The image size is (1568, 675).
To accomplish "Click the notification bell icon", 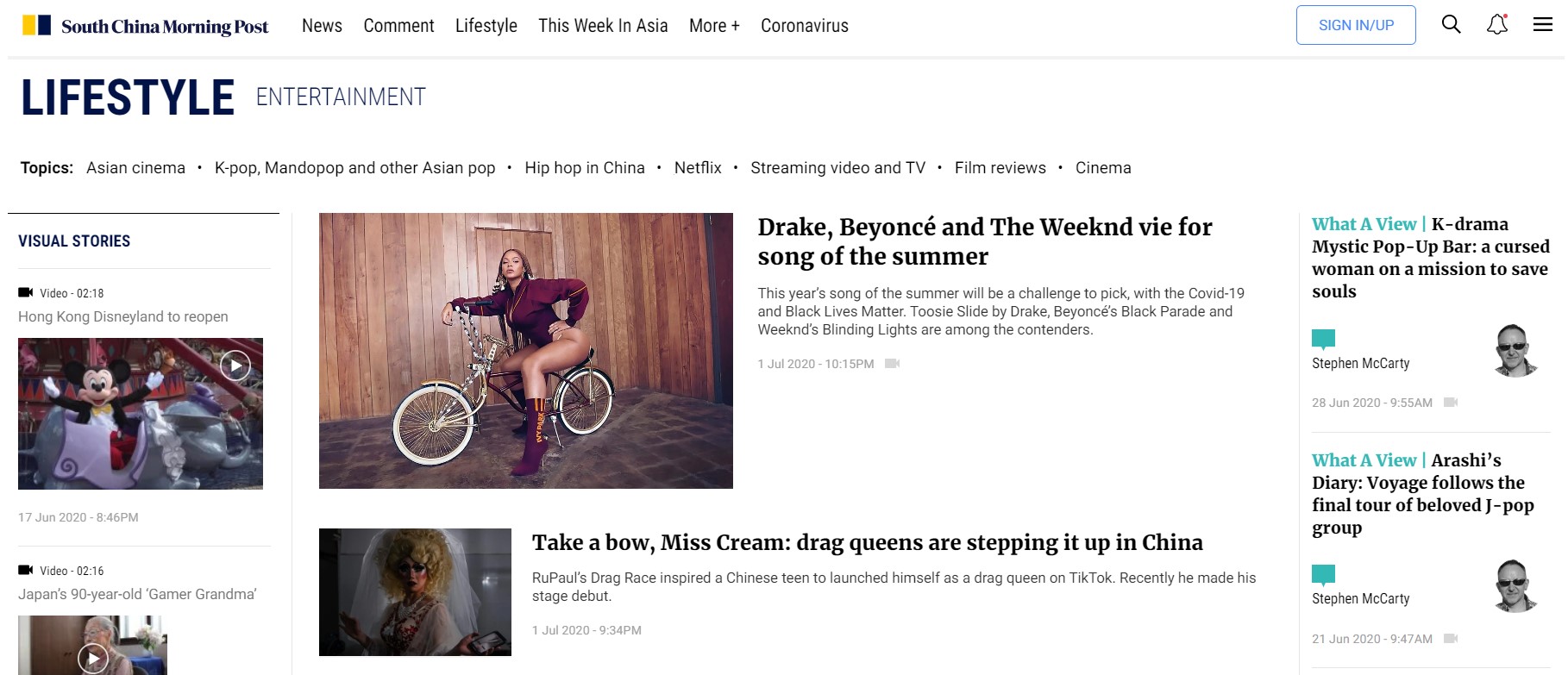I will (1496, 25).
